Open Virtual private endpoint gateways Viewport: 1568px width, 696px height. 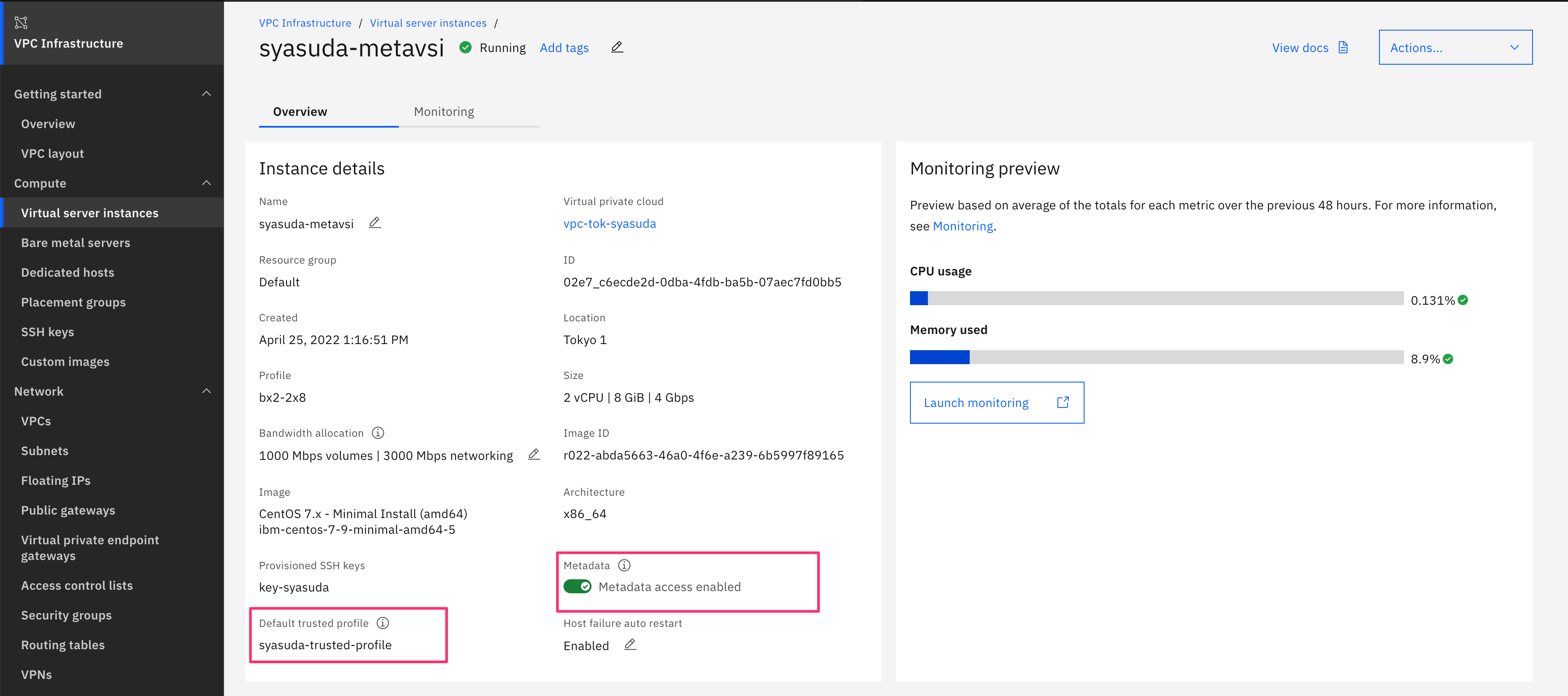click(90, 547)
